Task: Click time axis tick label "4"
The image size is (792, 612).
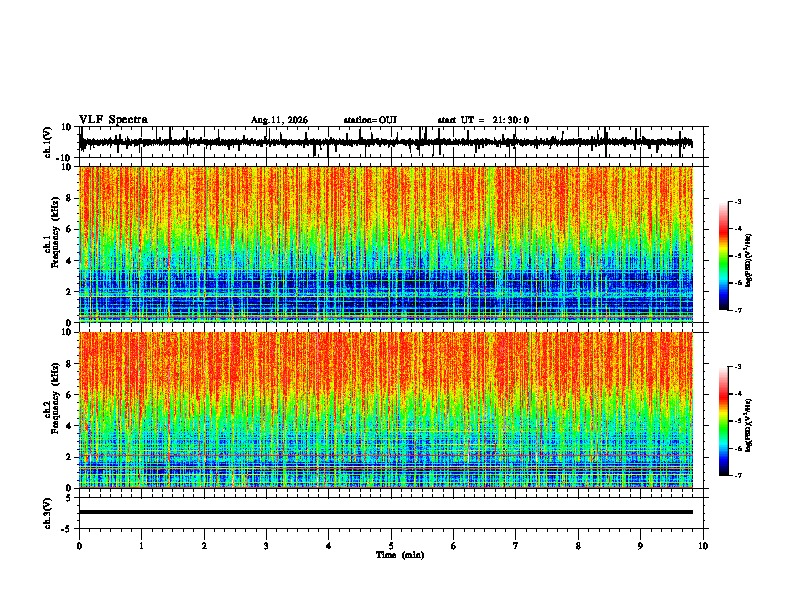Action: pyautogui.click(x=329, y=546)
